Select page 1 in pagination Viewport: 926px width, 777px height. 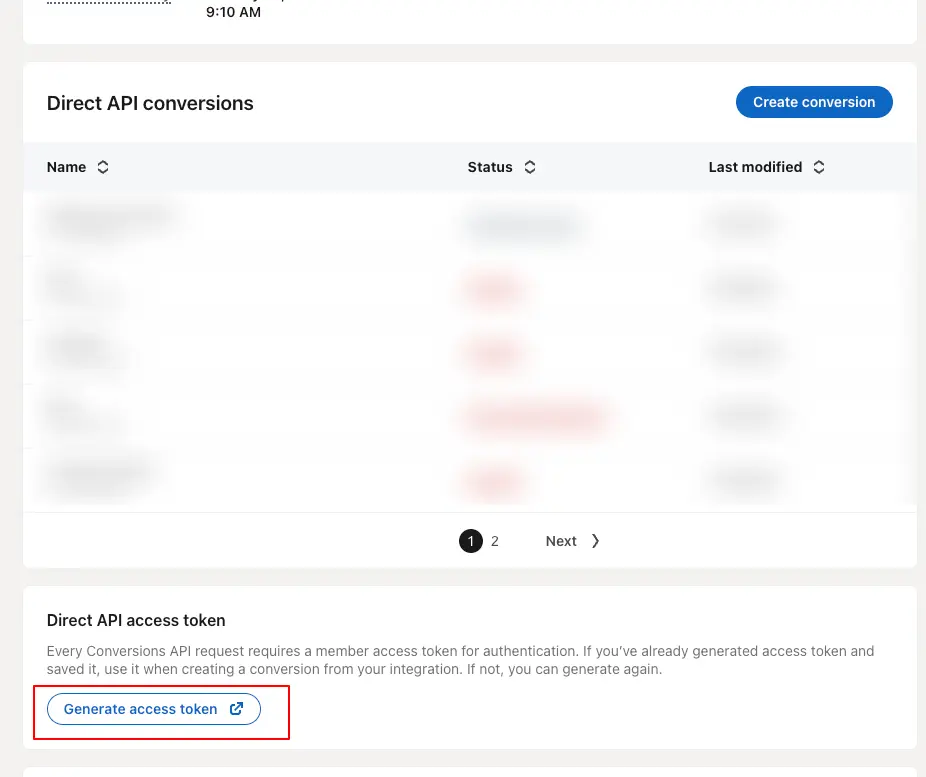pos(471,541)
